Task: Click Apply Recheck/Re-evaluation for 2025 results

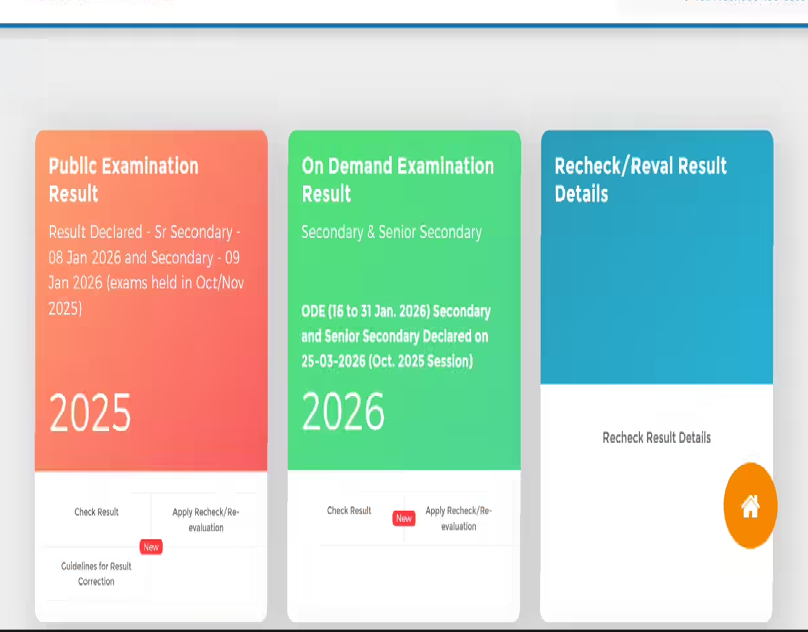Action: (x=205, y=517)
